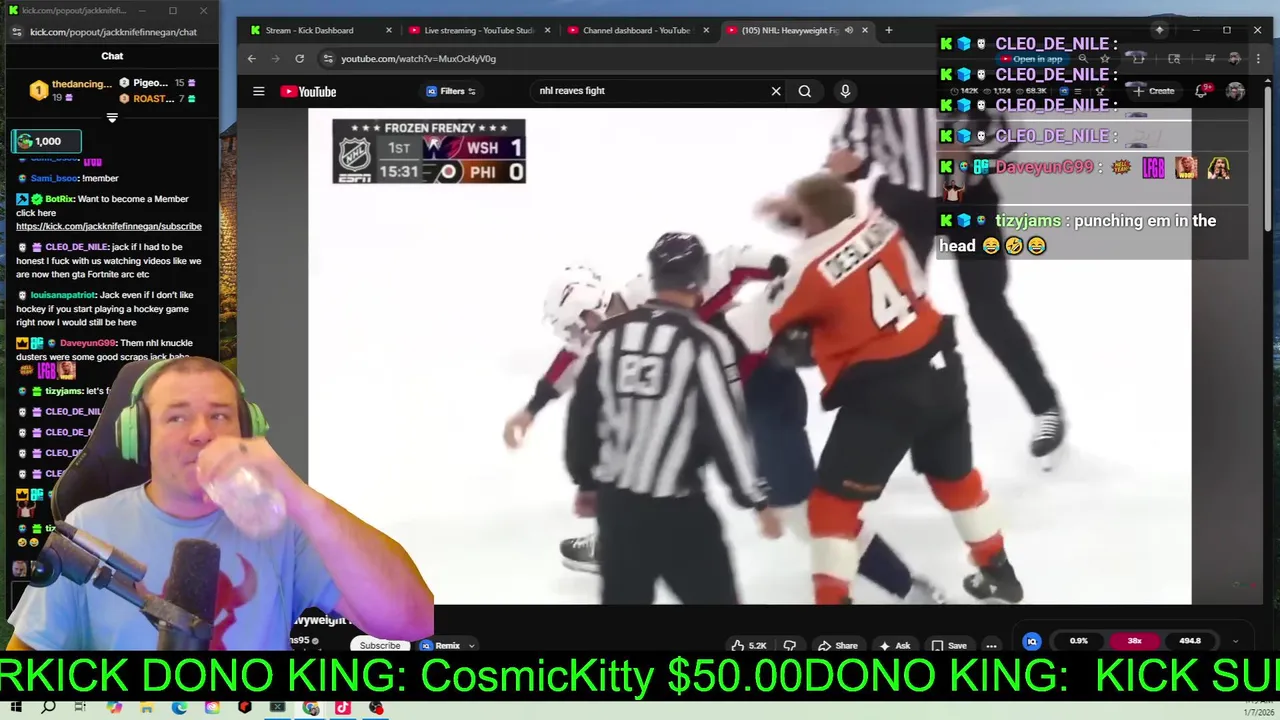Open File Explorer from taskbar

point(146,708)
